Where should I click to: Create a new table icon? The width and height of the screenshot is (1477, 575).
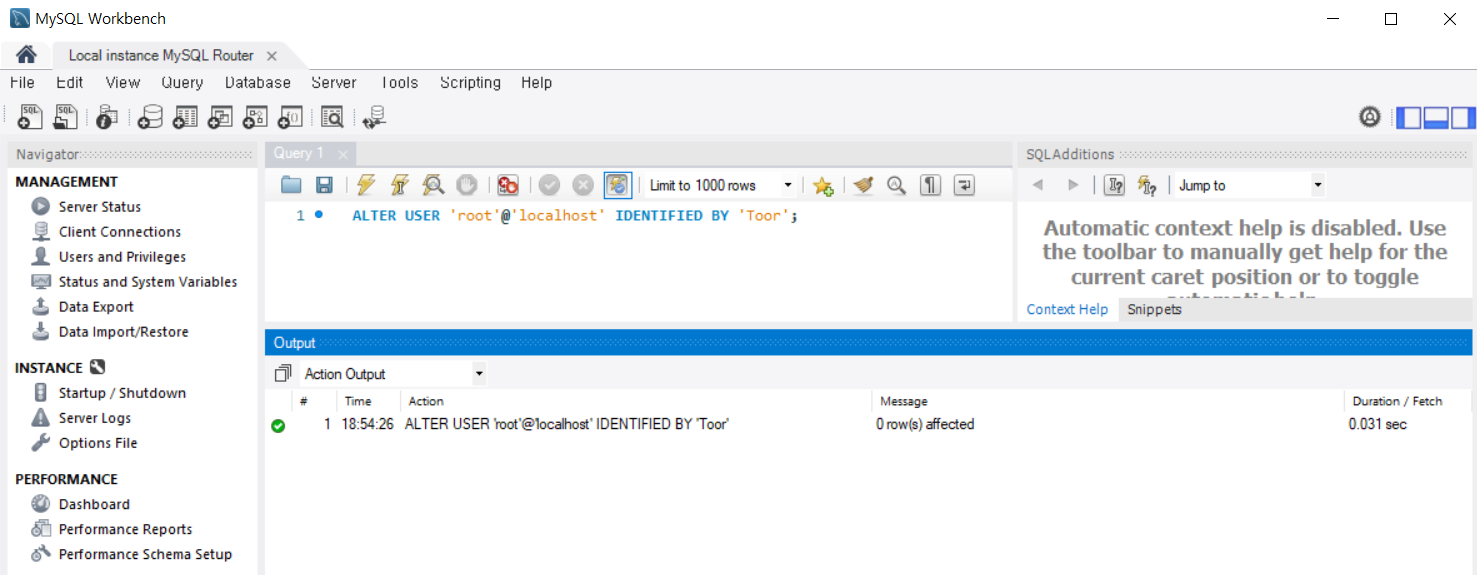(x=185, y=117)
